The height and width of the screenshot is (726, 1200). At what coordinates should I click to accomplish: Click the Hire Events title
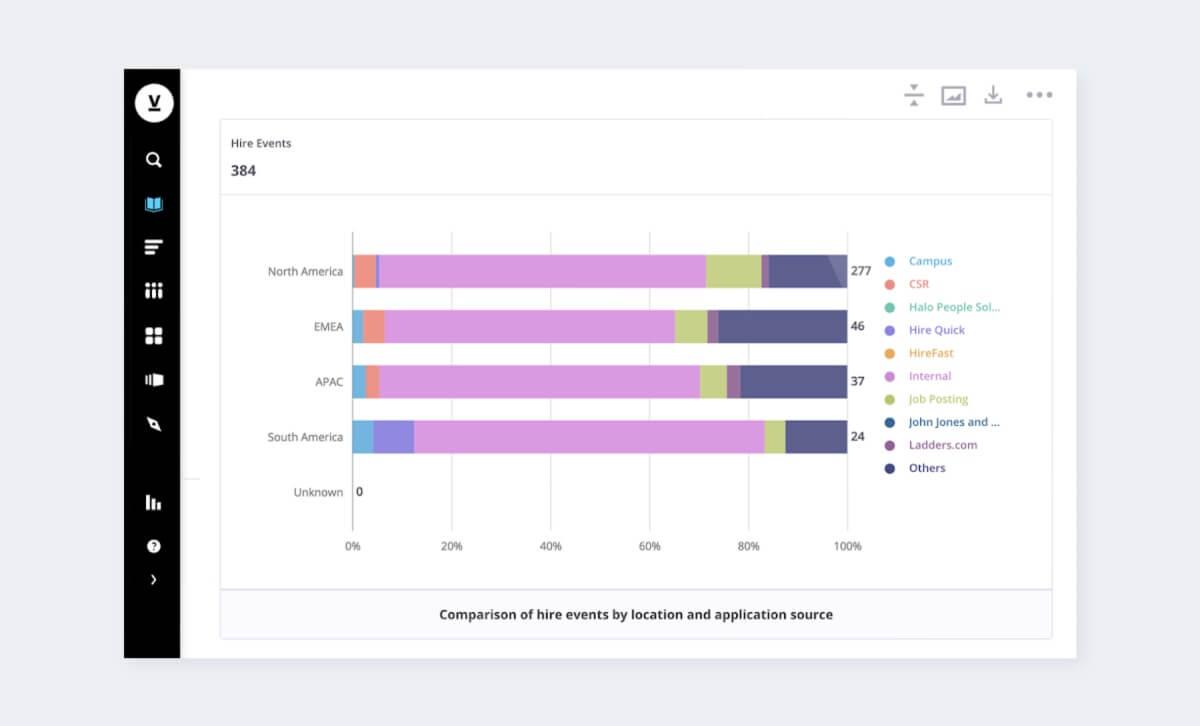(261, 143)
